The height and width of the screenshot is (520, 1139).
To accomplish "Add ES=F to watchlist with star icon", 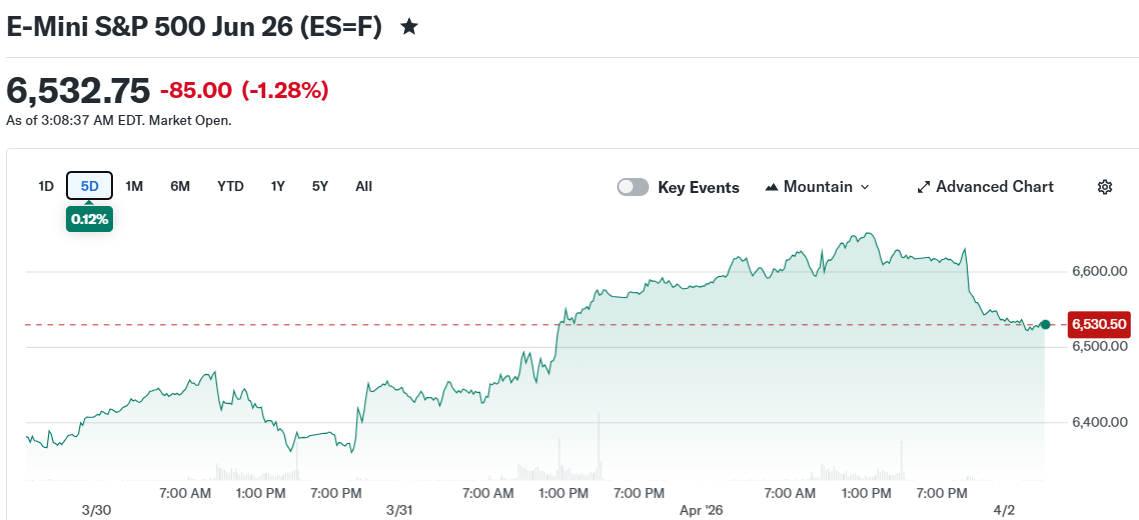I will coord(410,28).
